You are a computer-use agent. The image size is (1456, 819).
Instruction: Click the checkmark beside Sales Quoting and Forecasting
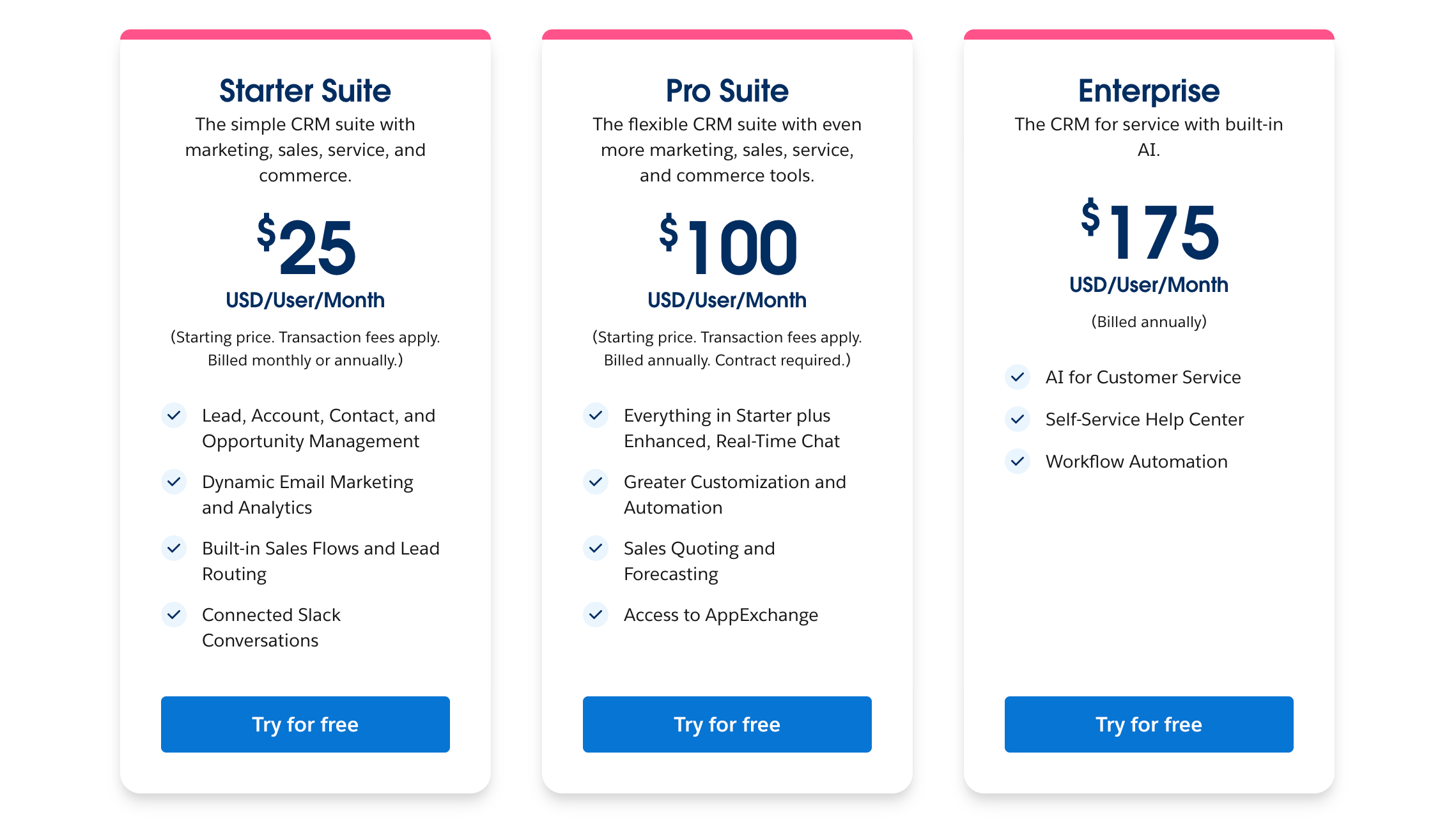tap(596, 548)
